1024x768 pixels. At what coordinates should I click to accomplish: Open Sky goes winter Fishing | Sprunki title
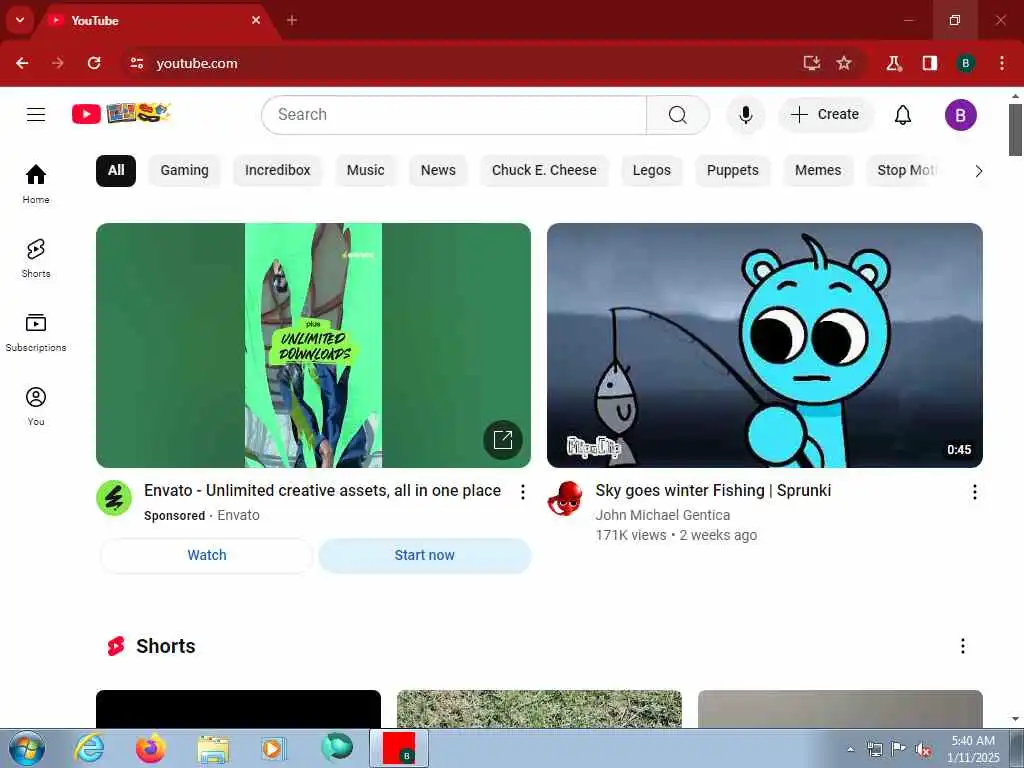click(713, 490)
